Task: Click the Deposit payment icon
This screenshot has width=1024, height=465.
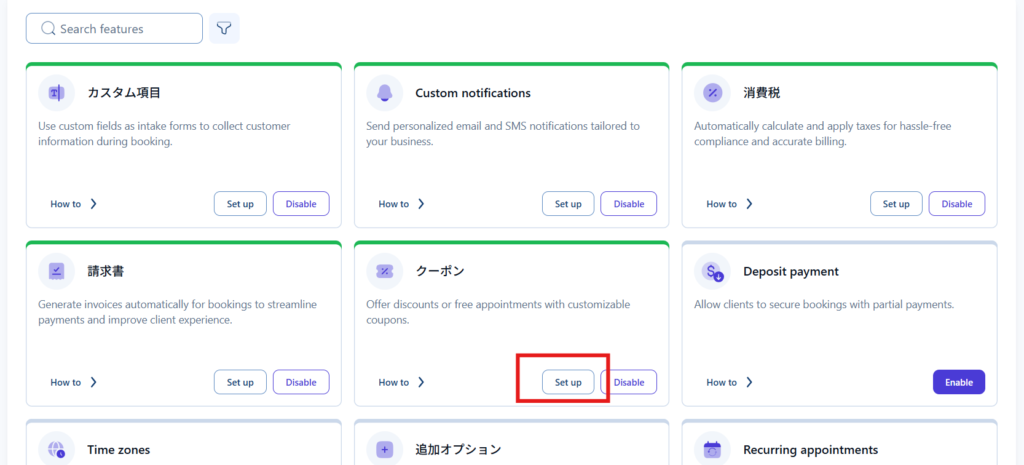Action: tap(712, 271)
